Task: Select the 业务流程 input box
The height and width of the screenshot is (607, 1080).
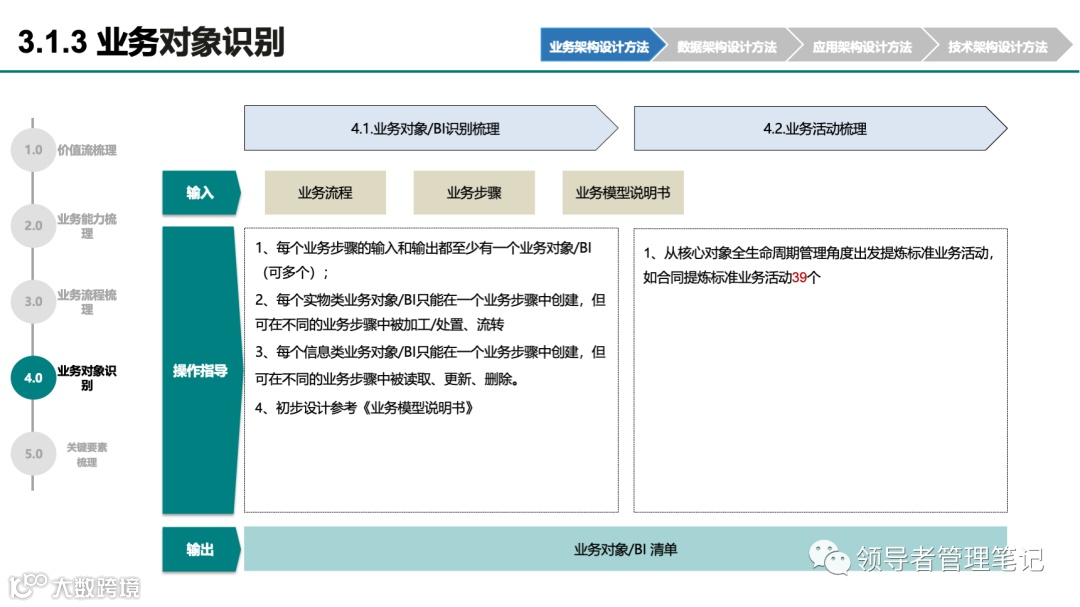Action: [325, 192]
